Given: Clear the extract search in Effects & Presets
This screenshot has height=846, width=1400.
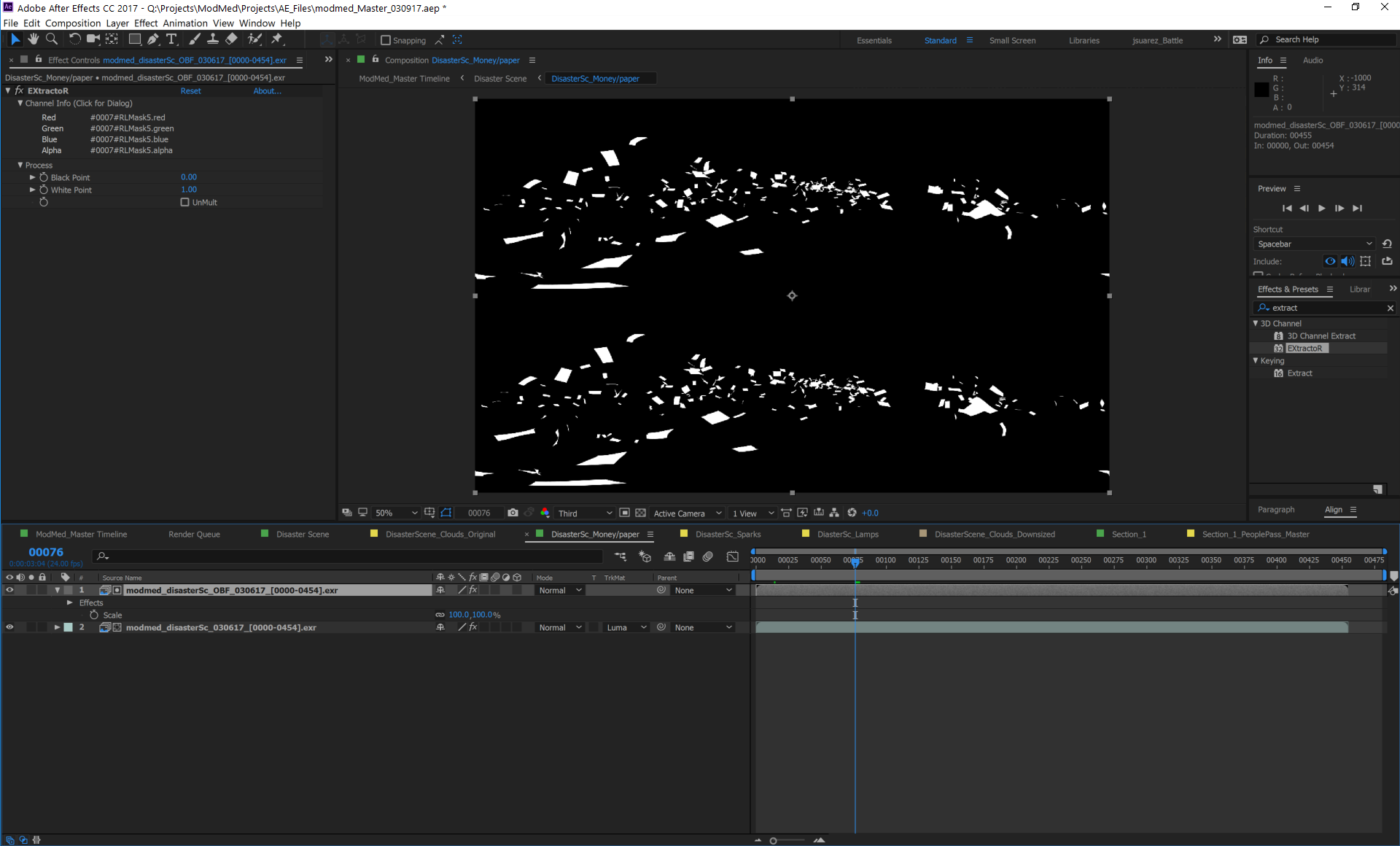Looking at the screenshot, I should click(1390, 308).
